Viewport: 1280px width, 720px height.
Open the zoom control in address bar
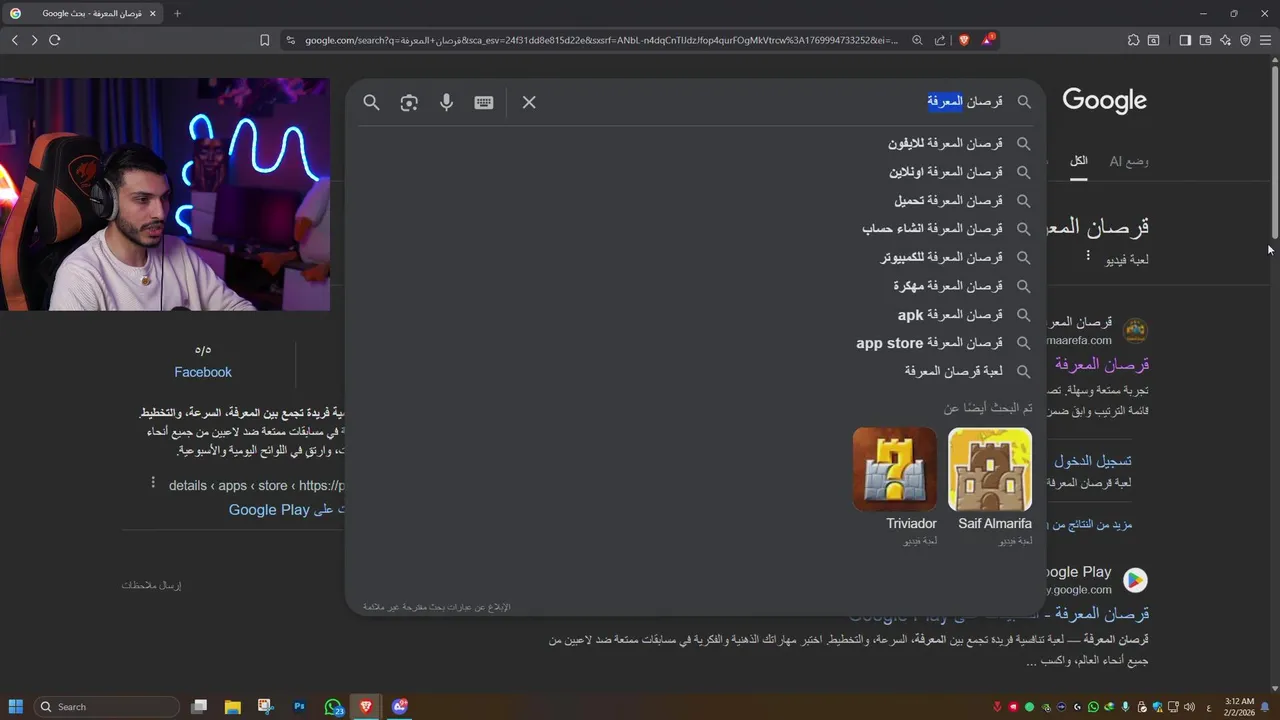(915, 40)
